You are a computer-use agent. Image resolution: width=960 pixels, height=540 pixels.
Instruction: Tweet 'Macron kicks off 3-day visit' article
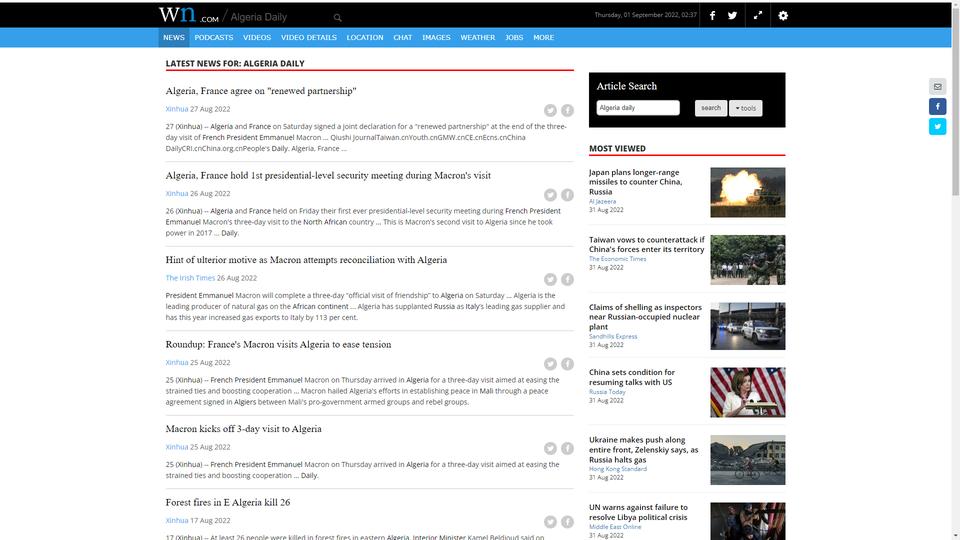point(550,448)
